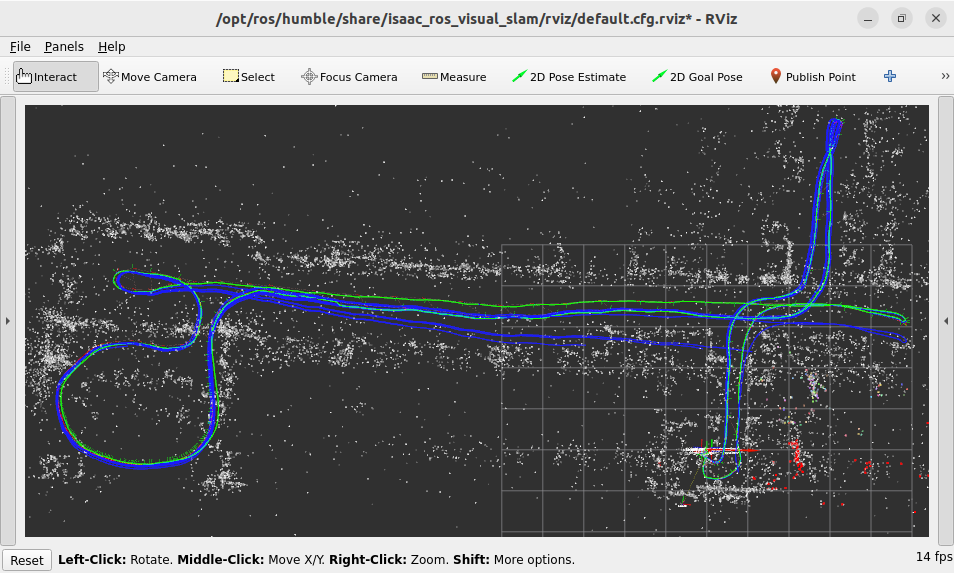Viewport: 954px width, 573px height.
Task: Activate 2D Pose Estimate tool
Action: coord(568,77)
